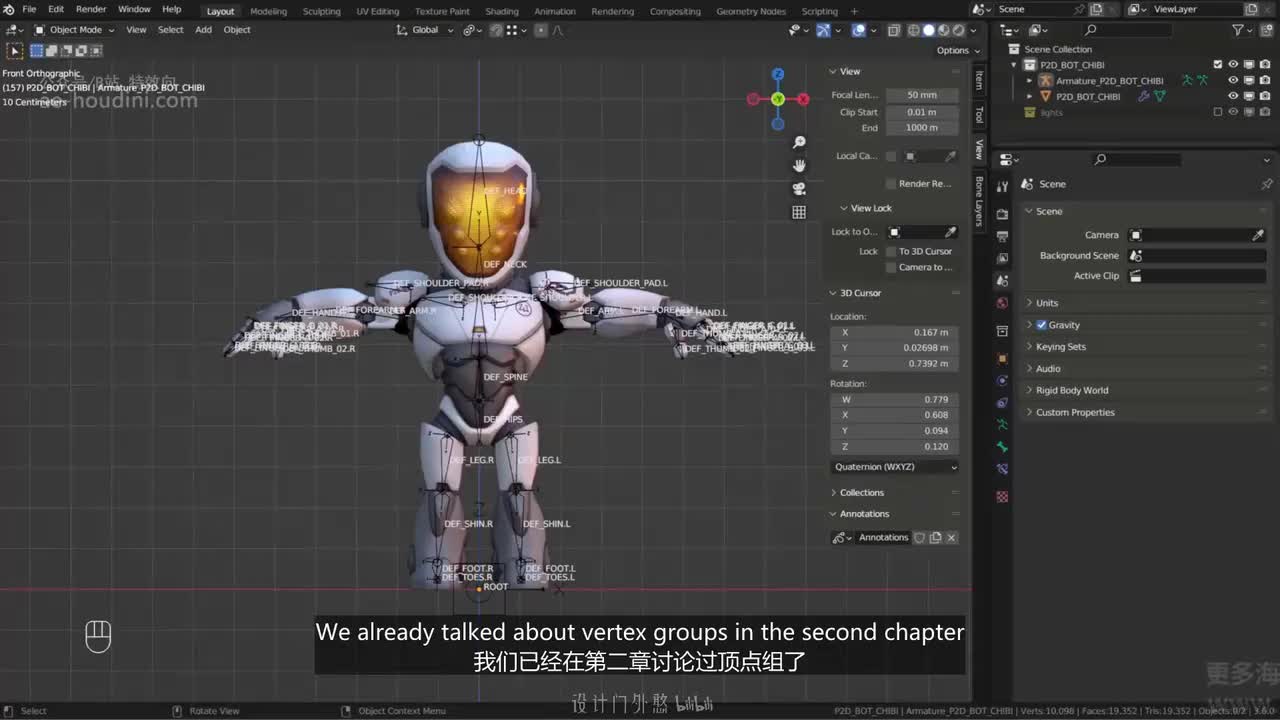Toggle the camera view gizmo
Screen dimensions: 1280x720
tap(799, 189)
